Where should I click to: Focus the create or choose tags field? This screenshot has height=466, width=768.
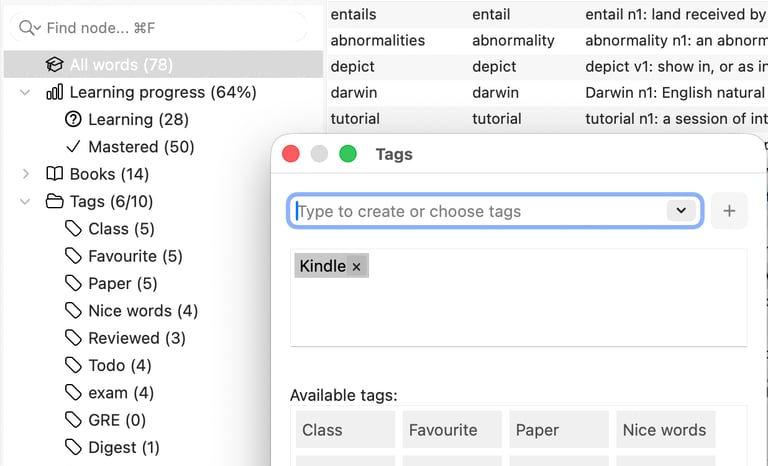(480, 211)
